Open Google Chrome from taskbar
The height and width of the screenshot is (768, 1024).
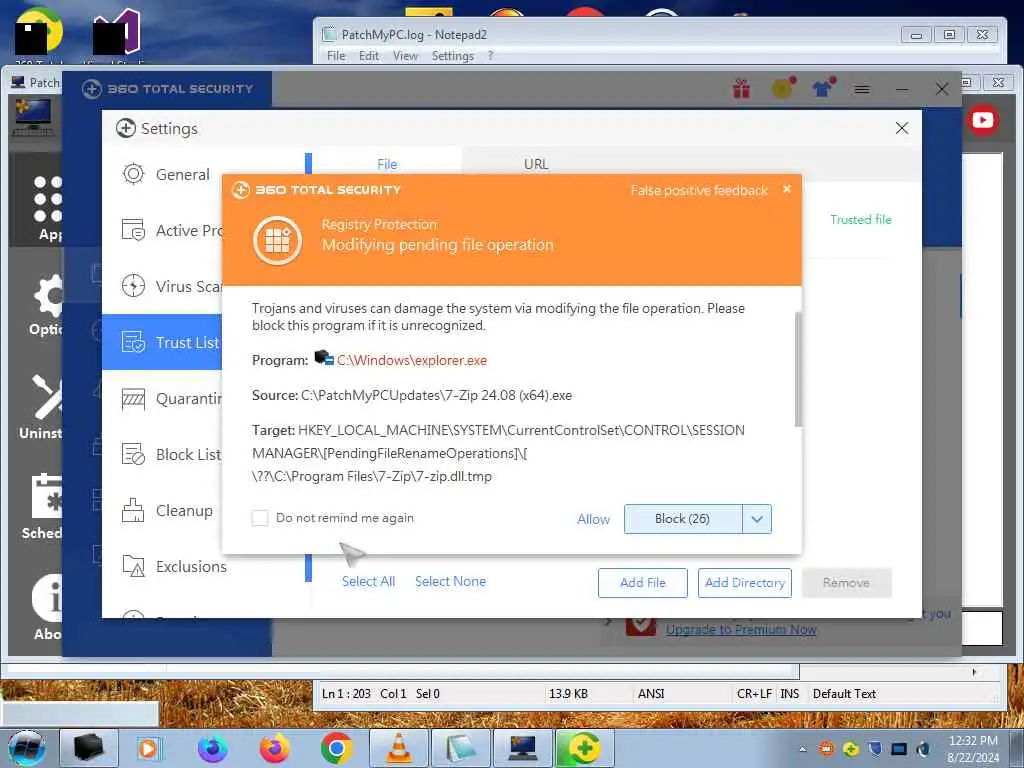coord(336,748)
